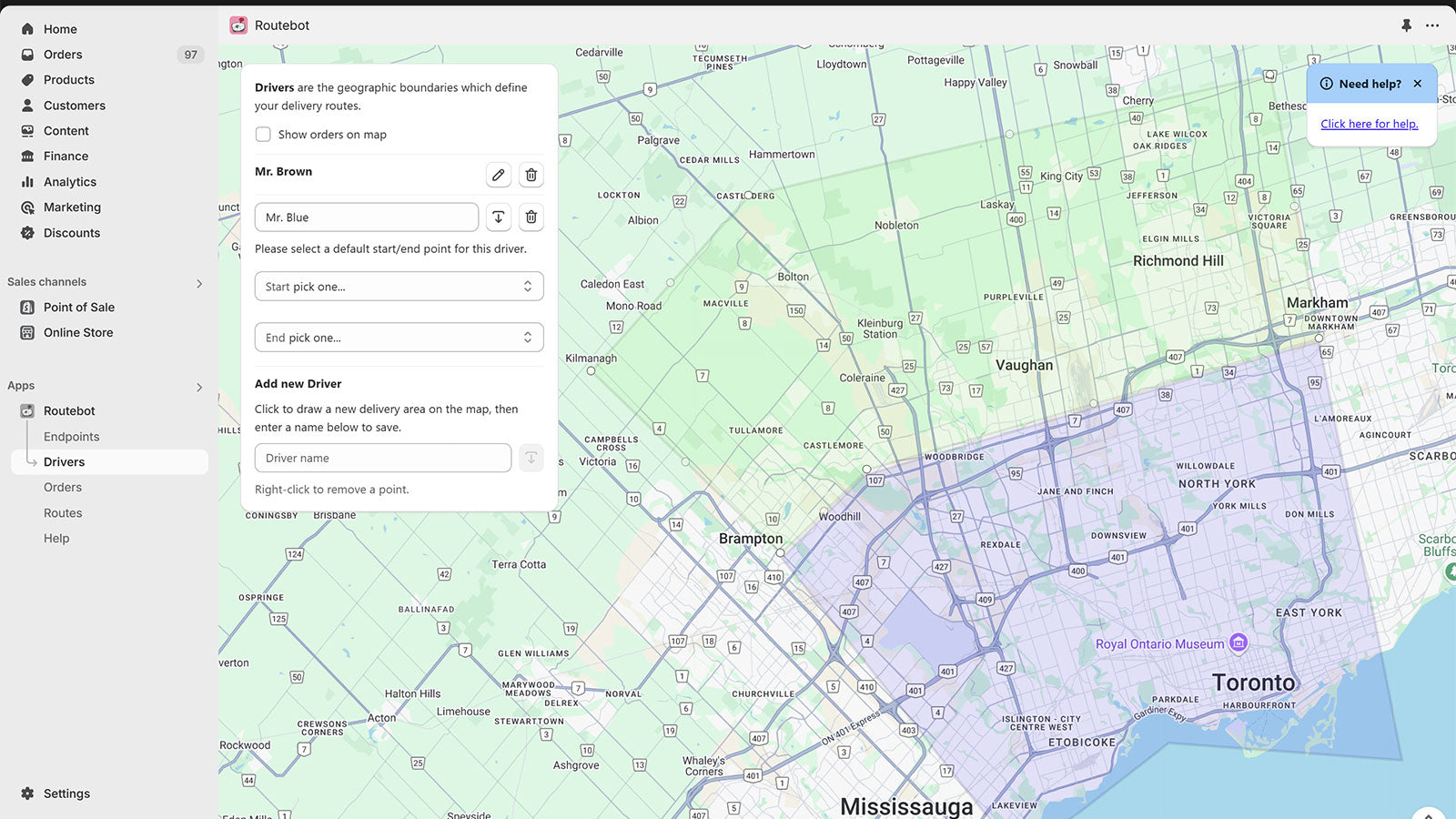1456x819 pixels.
Task: Click the Finance bank icon
Action: click(27, 157)
